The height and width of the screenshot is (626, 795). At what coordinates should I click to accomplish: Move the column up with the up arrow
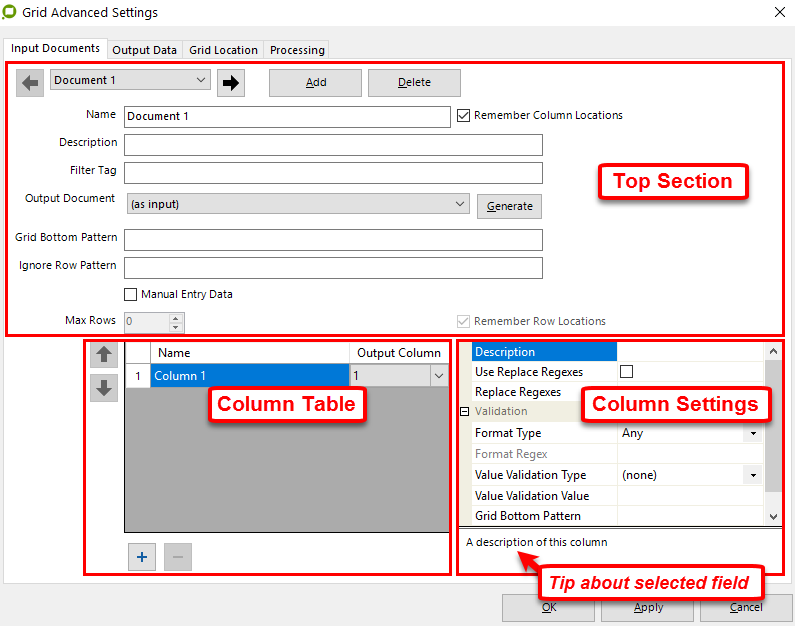coord(104,355)
